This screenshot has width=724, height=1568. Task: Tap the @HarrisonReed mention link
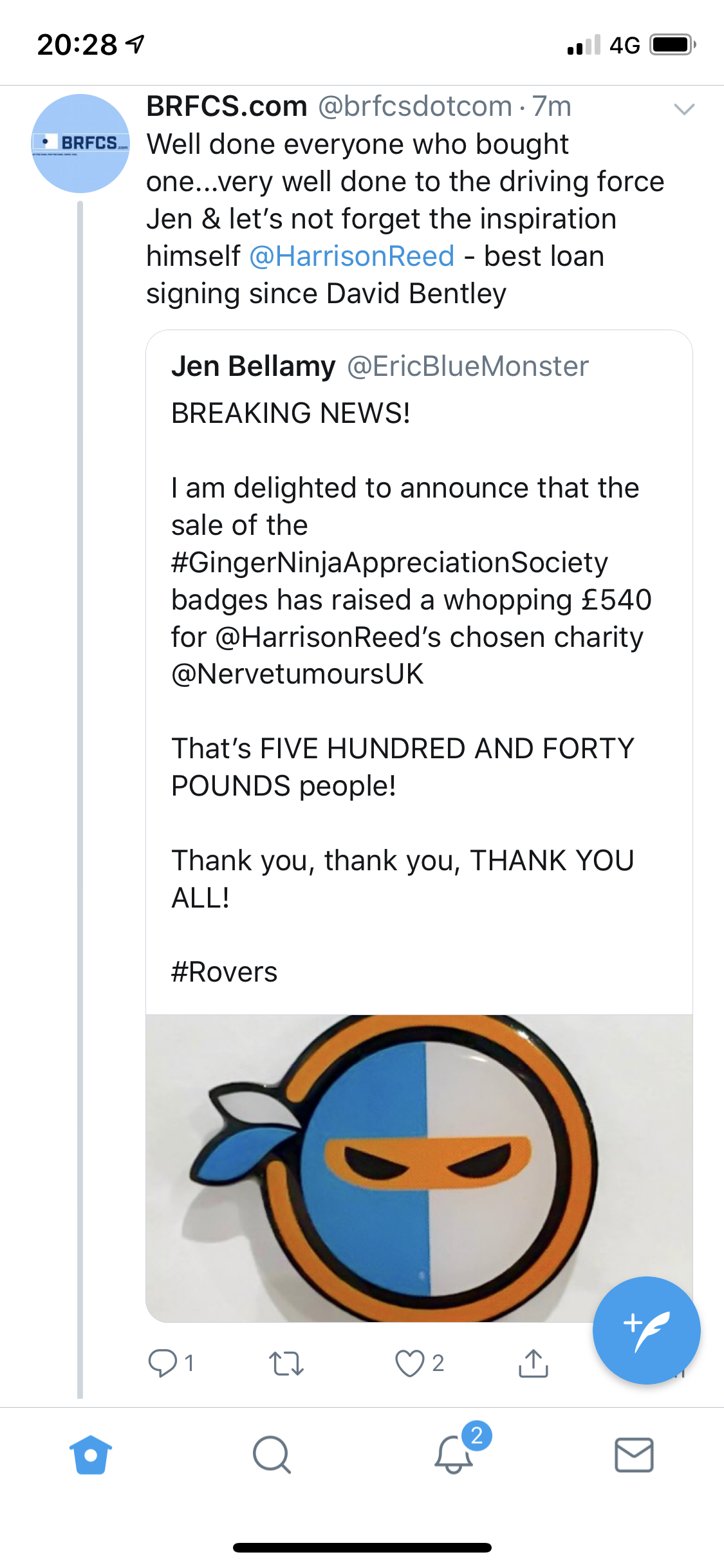pos(351,256)
